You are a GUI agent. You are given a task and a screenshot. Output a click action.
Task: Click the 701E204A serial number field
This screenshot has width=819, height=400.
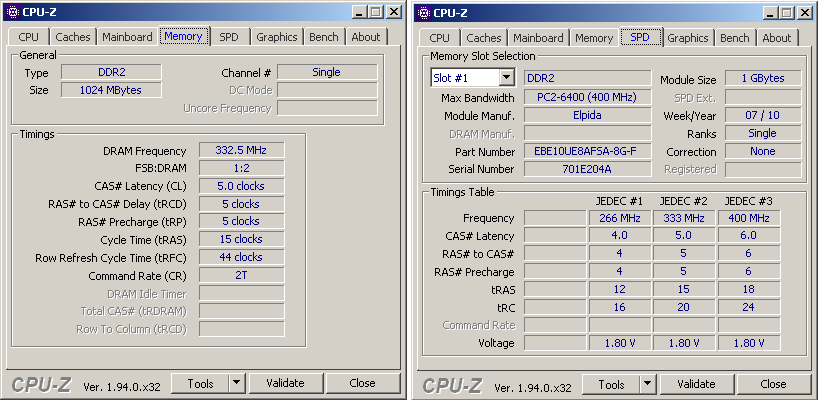588,169
